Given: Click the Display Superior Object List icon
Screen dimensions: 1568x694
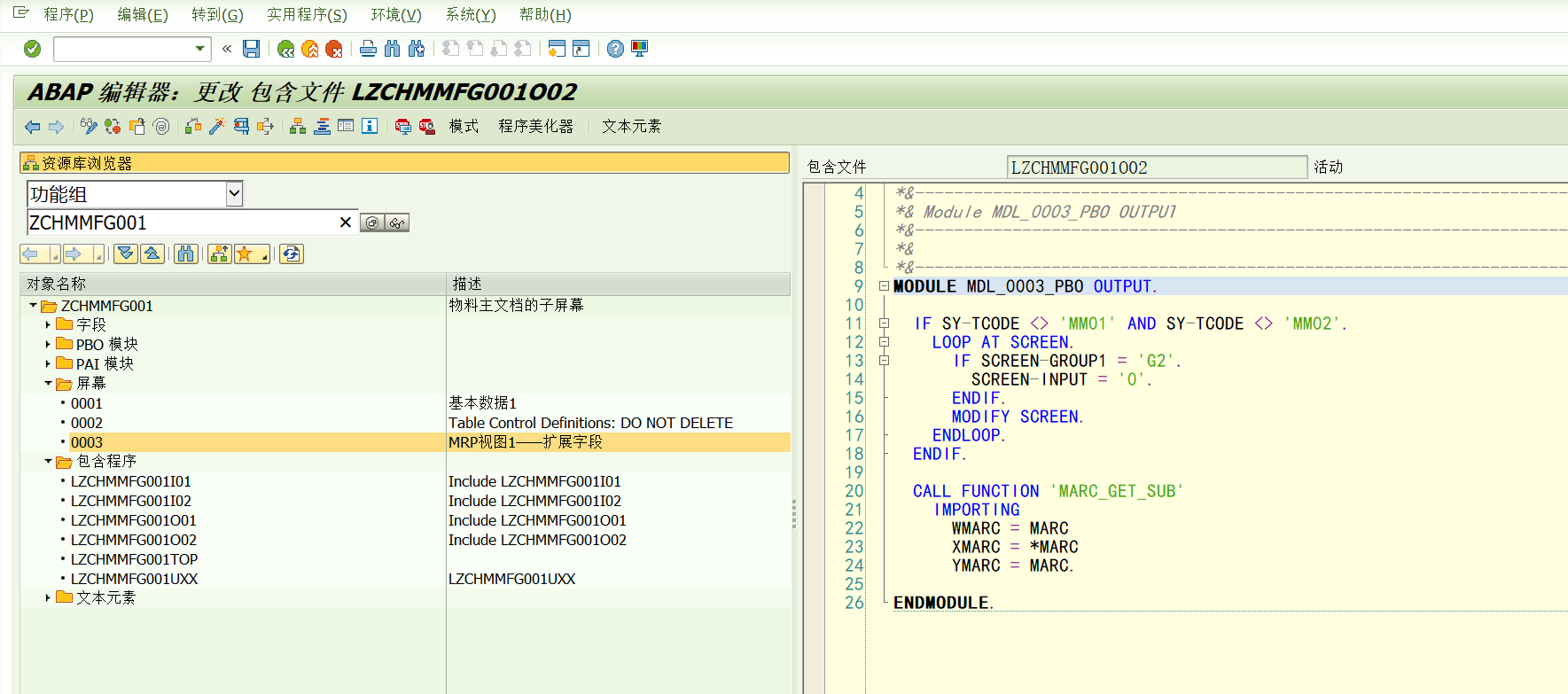Looking at the screenshot, I should pyautogui.click(x=219, y=254).
